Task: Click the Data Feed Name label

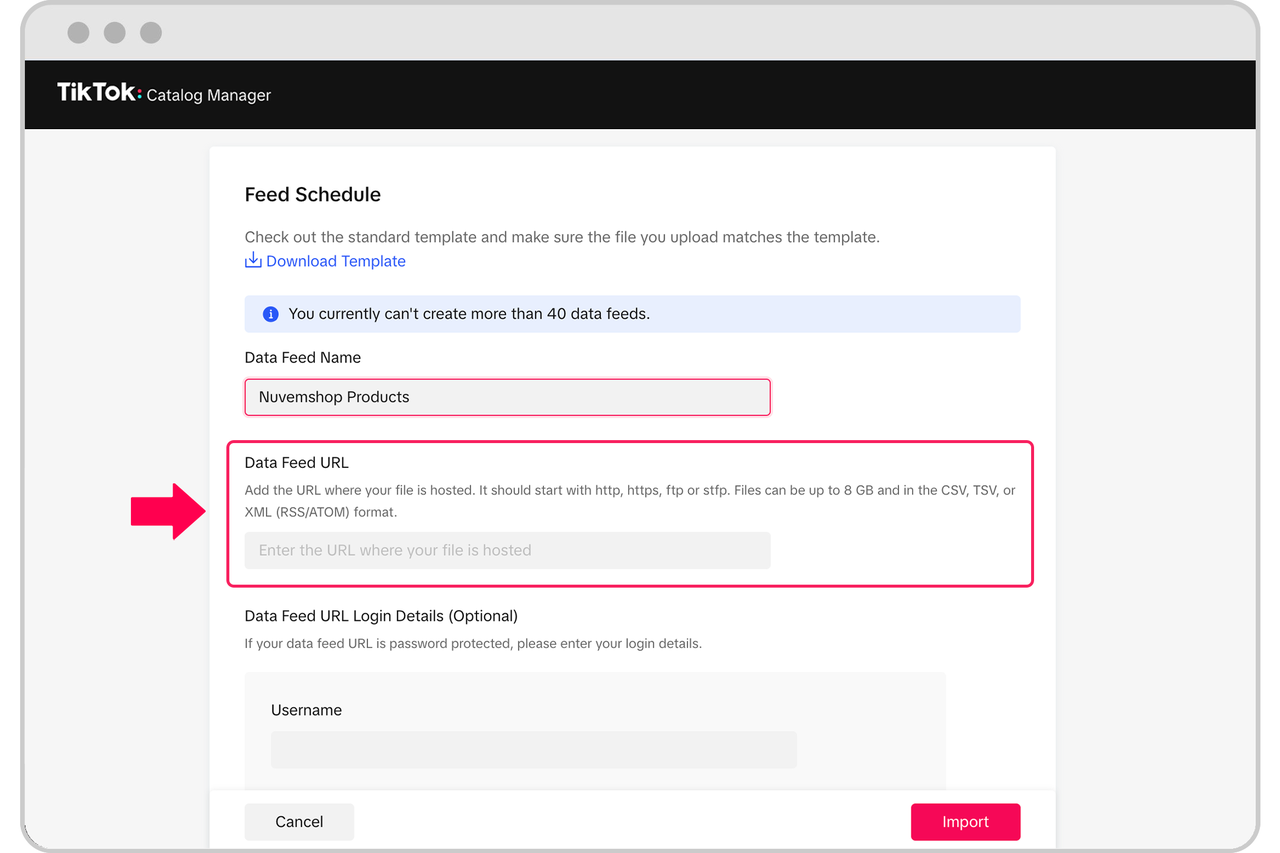Action: [302, 358]
